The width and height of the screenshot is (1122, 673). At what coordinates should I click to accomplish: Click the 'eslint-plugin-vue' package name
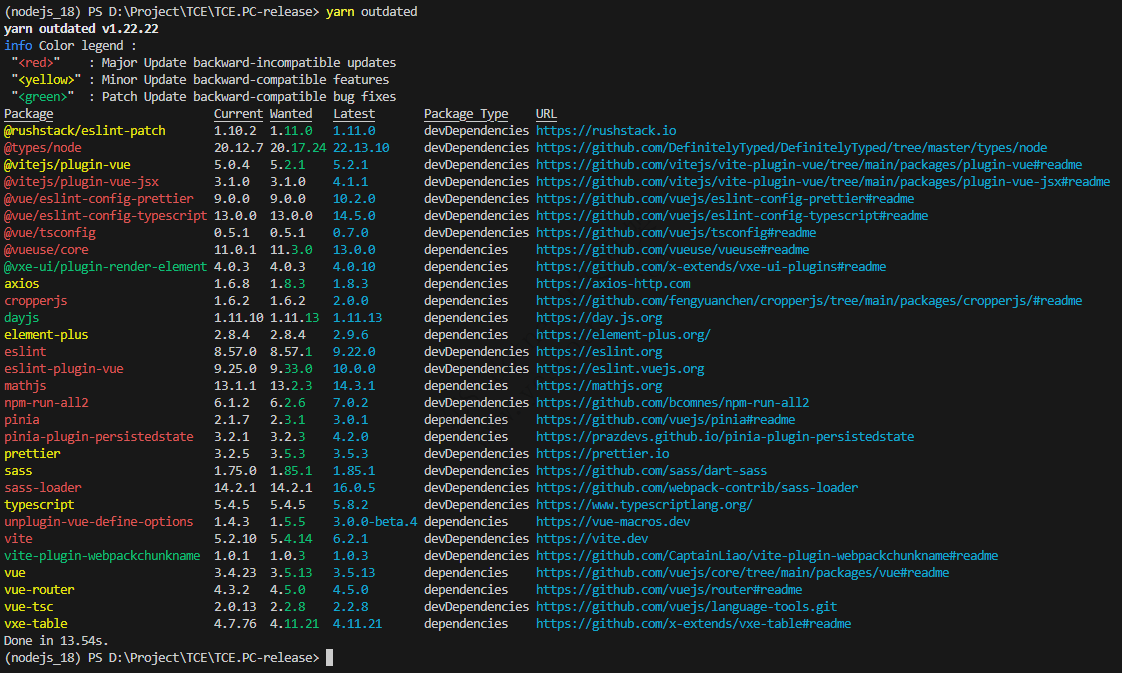tap(64, 369)
